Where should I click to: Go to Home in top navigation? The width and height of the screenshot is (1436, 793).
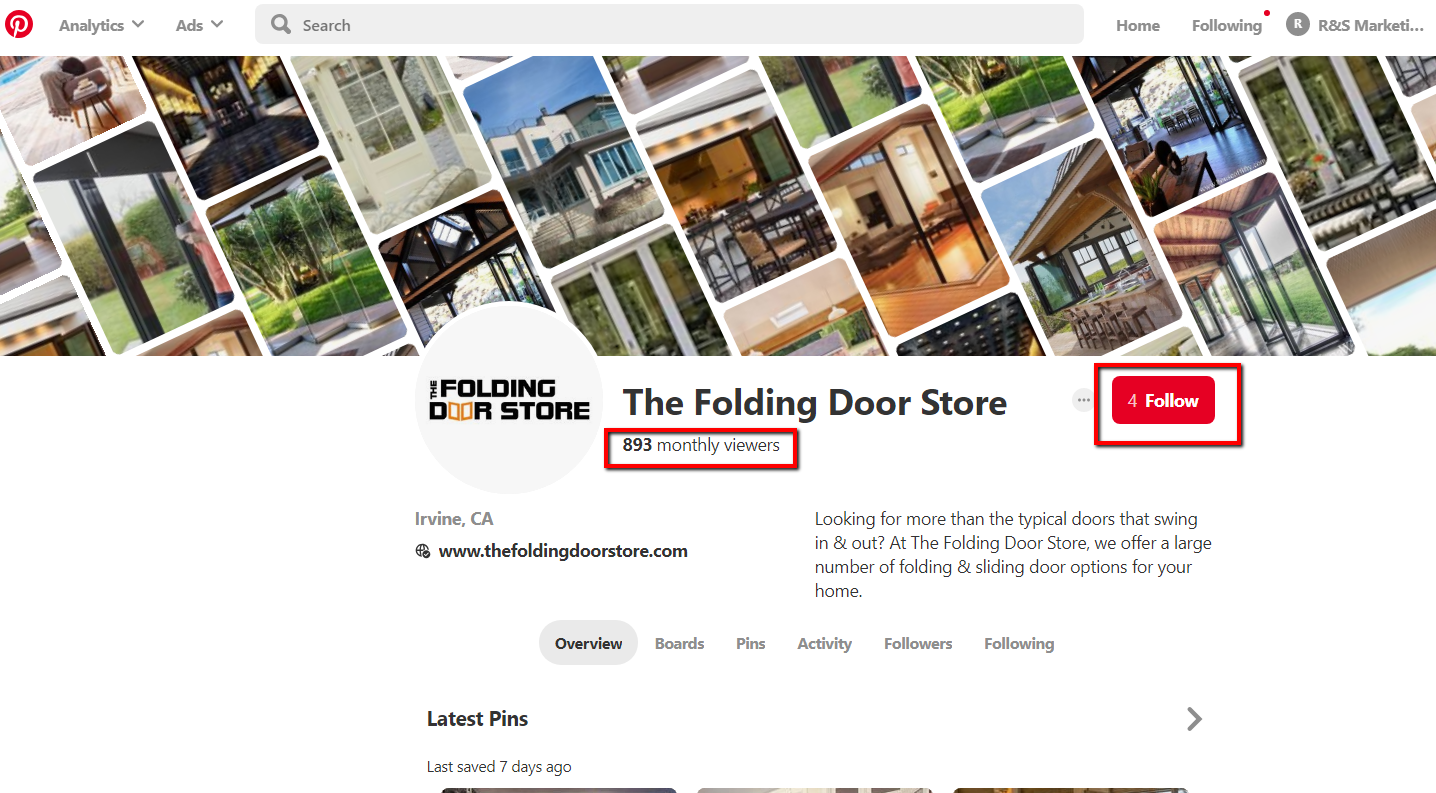[x=1138, y=25]
